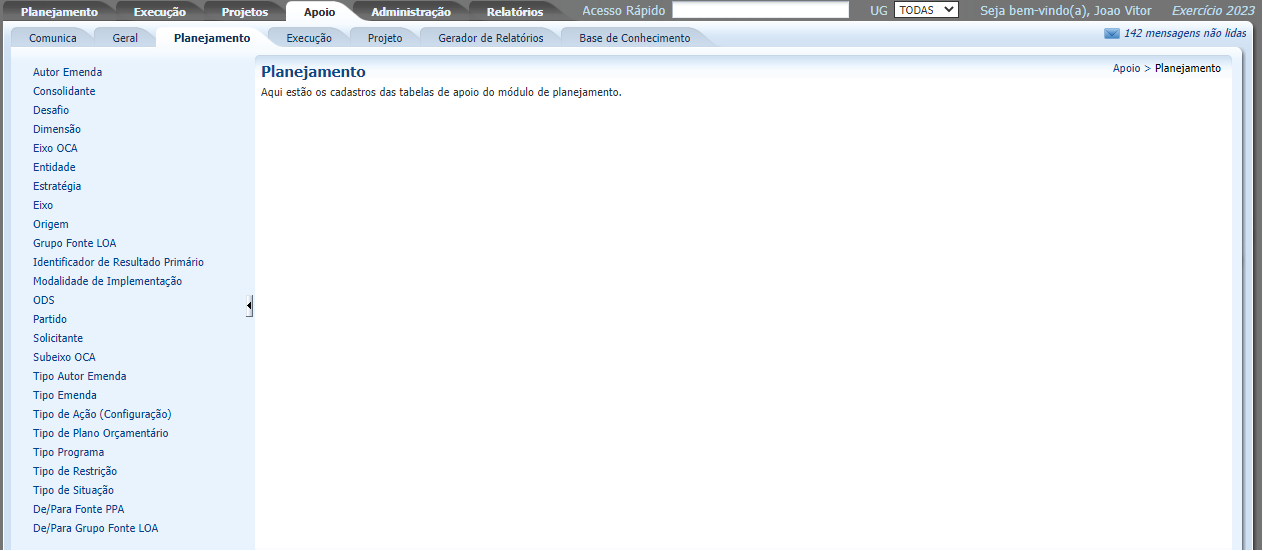Open the UG dropdown showing TODAS

click(x=925, y=10)
